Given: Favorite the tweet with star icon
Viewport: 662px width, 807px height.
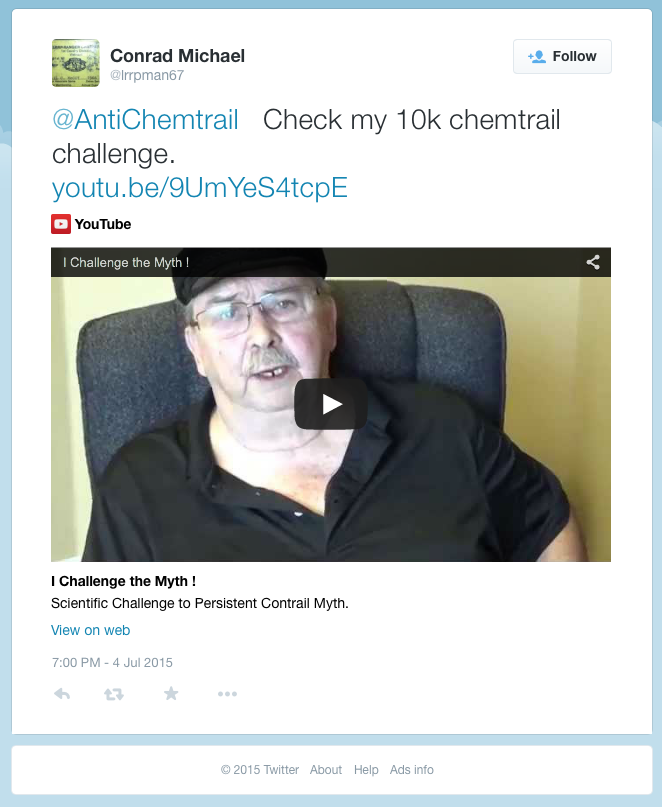Looking at the screenshot, I should click(171, 694).
